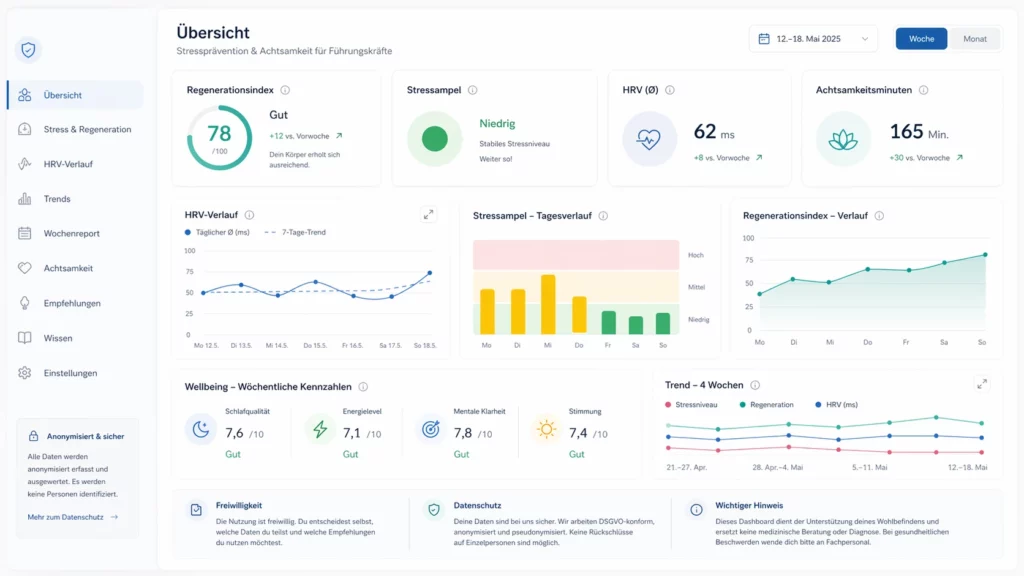Screen dimensions: 1024x576
Task: Switch view to Monat
Action: [x=974, y=38]
